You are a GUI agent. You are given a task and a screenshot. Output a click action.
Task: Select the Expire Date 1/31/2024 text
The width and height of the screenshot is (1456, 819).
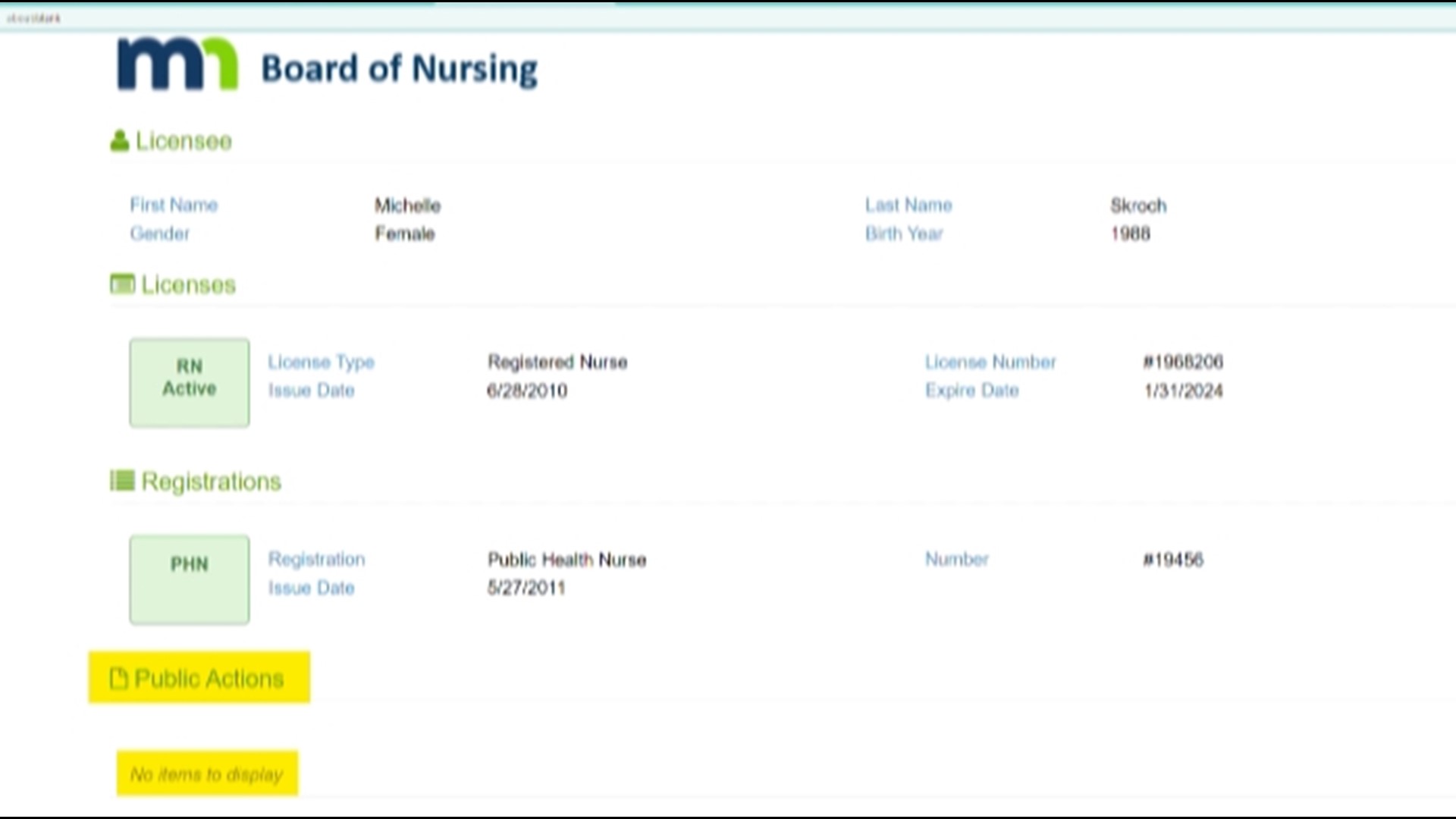point(1185,391)
